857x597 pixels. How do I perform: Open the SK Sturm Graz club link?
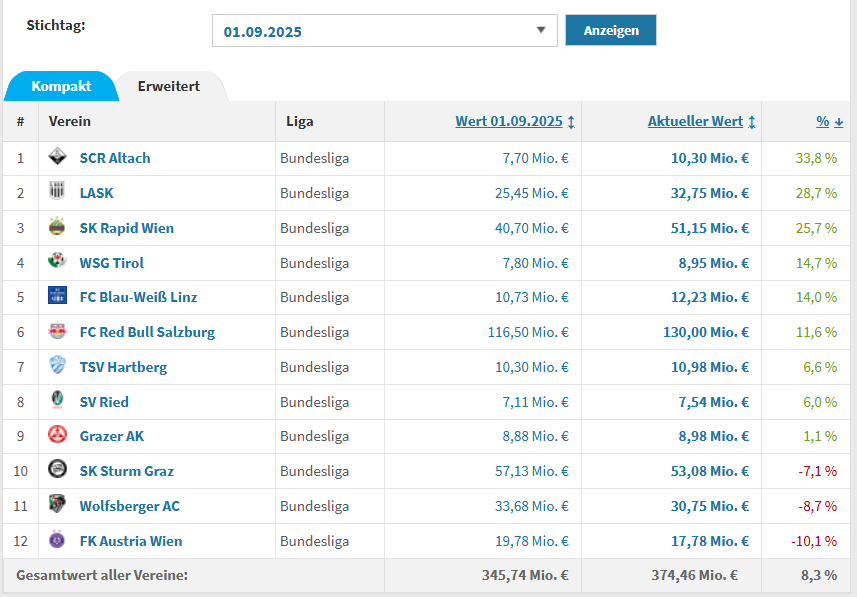(x=126, y=471)
